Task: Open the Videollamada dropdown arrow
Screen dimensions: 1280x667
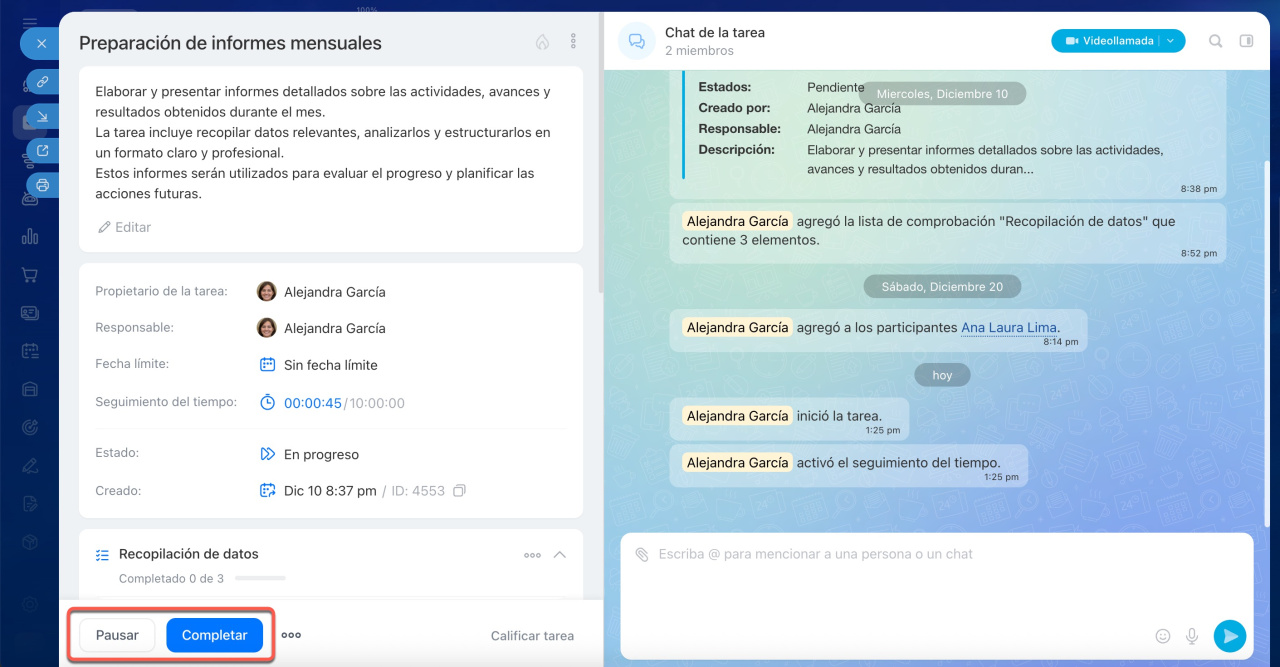Action: (1171, 41)
